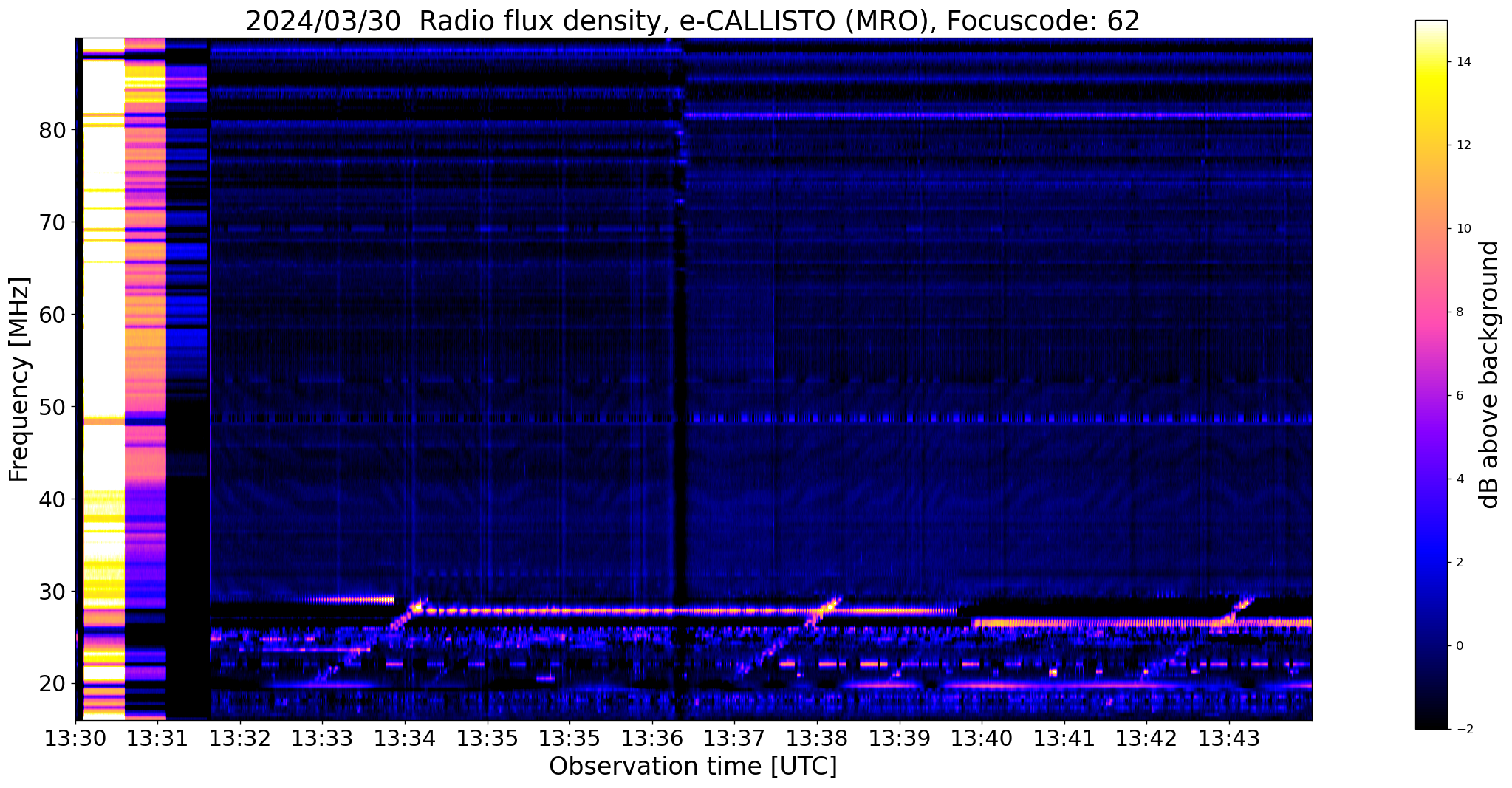
Task: Click the 70 MHz frequency axis tick
Action: click(52, 222)
